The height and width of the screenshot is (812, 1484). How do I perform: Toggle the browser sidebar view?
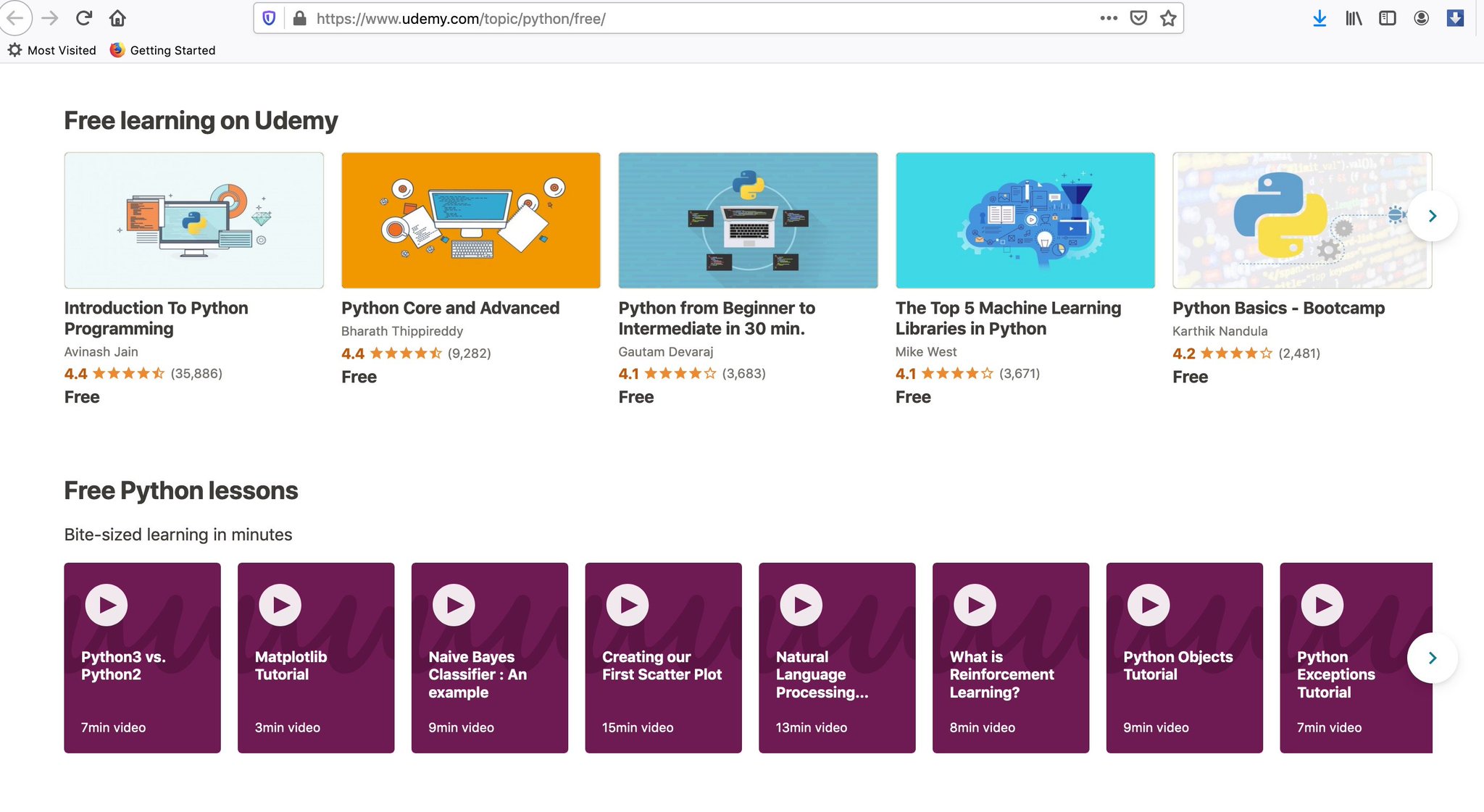coord(1387,18)
